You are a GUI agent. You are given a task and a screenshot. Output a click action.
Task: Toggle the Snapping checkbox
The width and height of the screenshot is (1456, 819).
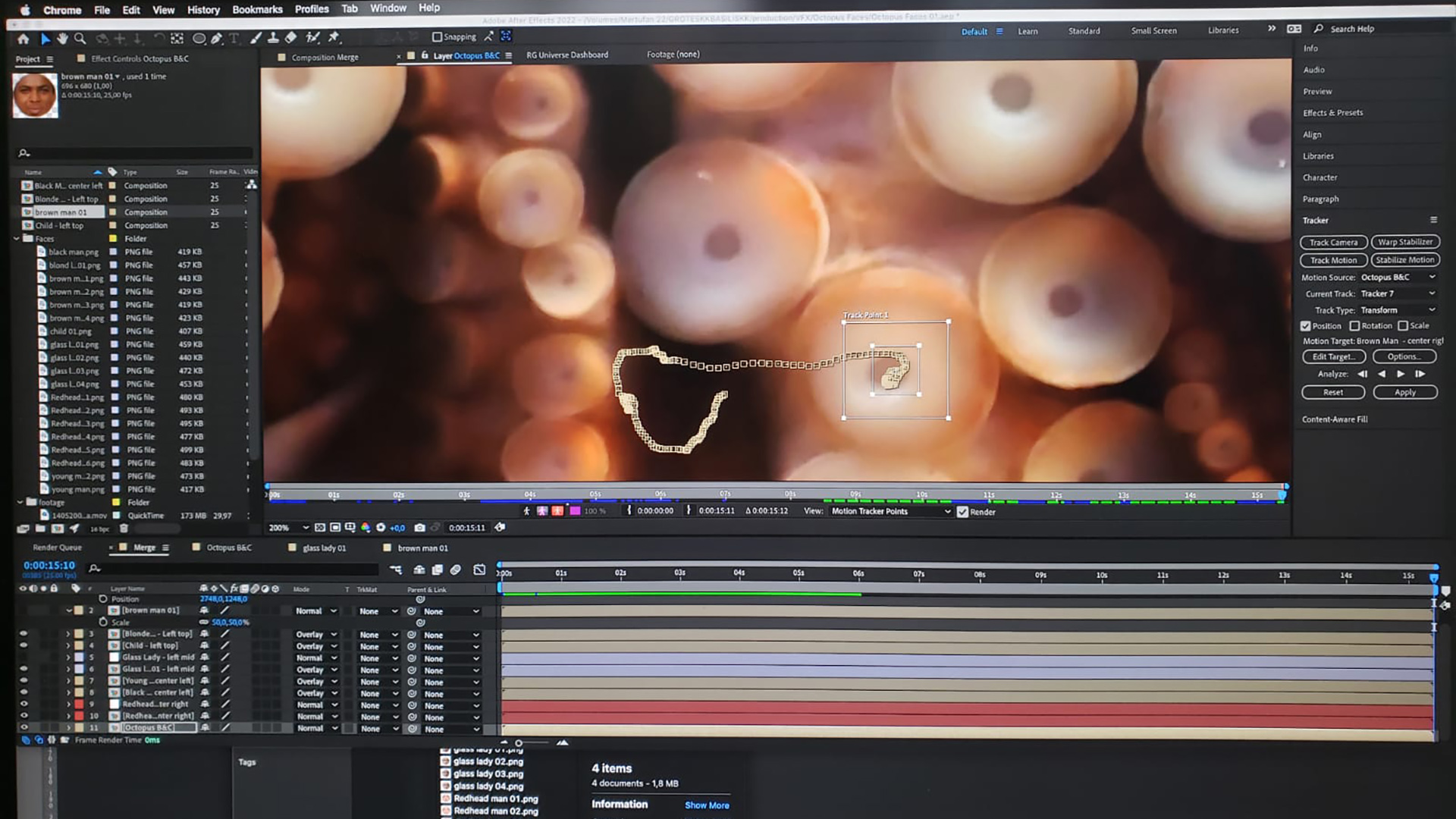pyautogui.click(x=437, y=36)
